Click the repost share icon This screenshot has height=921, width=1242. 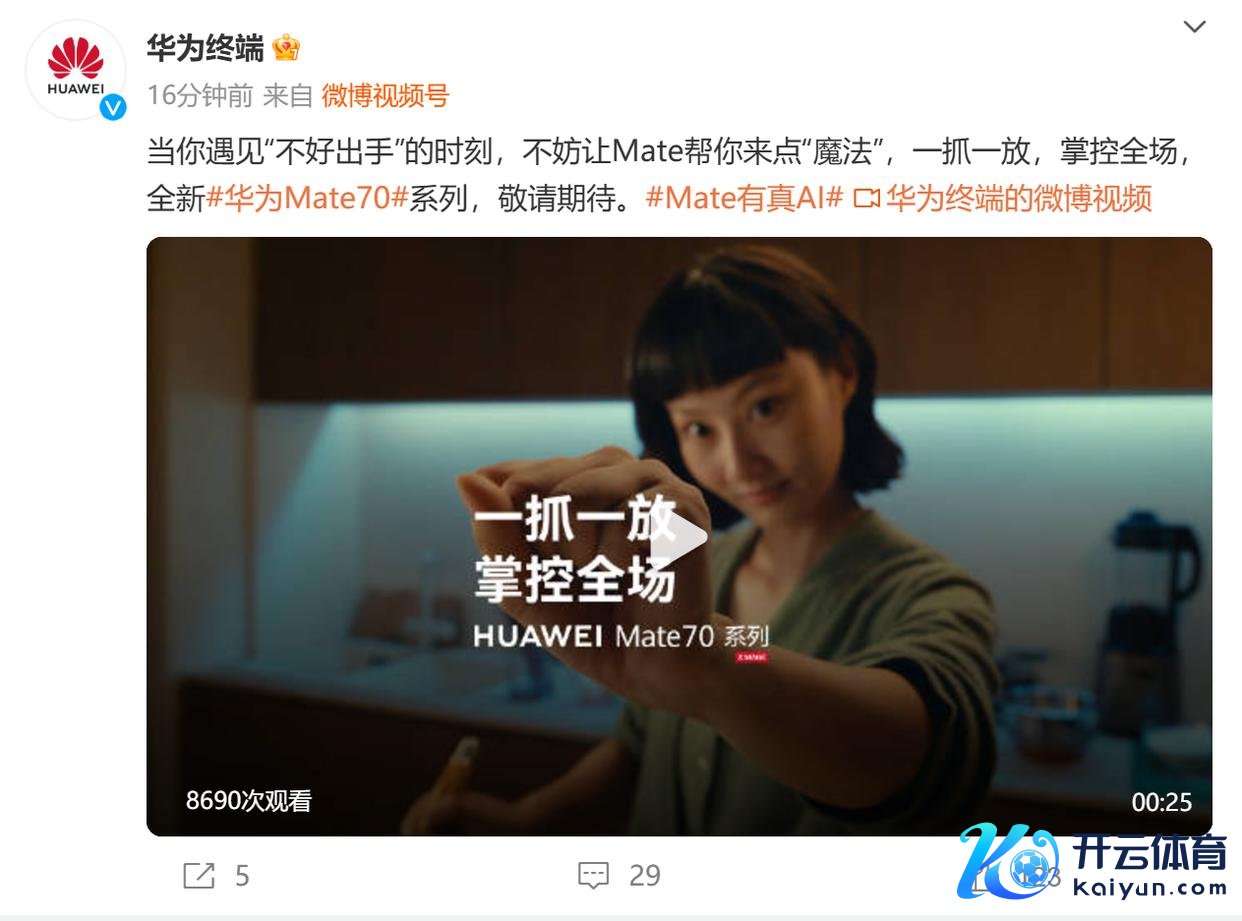click(199, 876)
